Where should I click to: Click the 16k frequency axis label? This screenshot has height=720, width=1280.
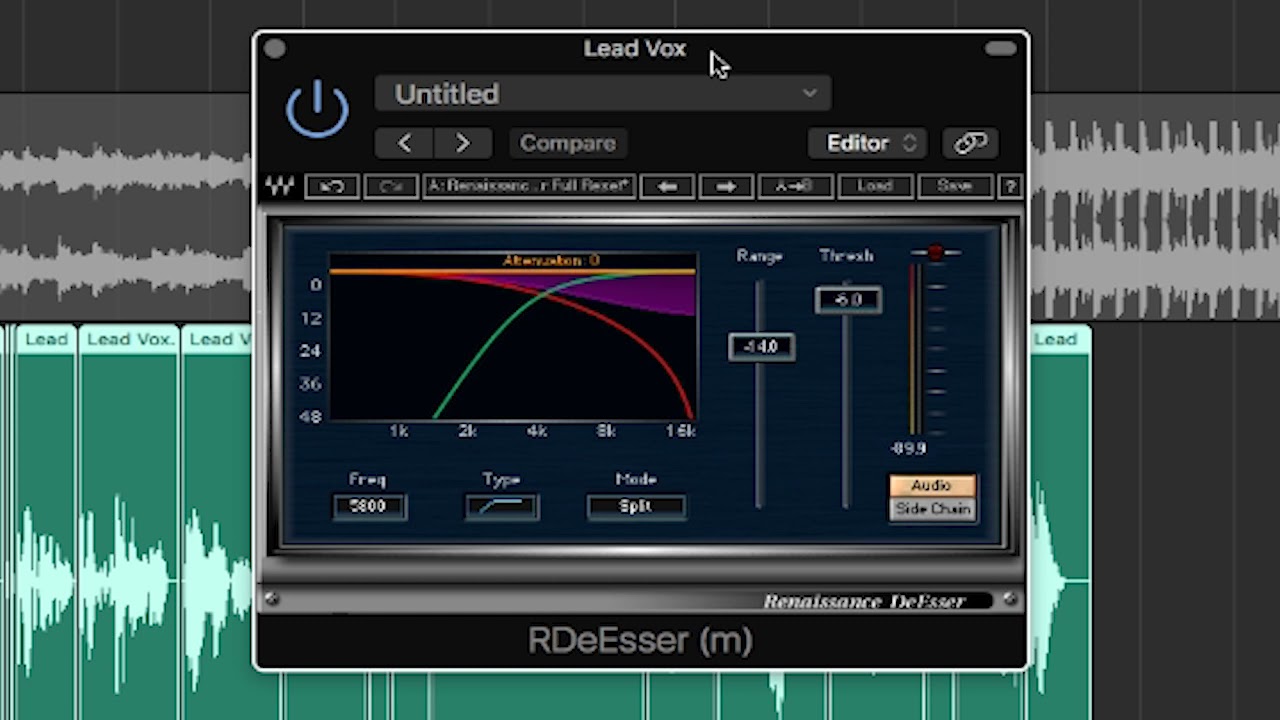(681, 432)
